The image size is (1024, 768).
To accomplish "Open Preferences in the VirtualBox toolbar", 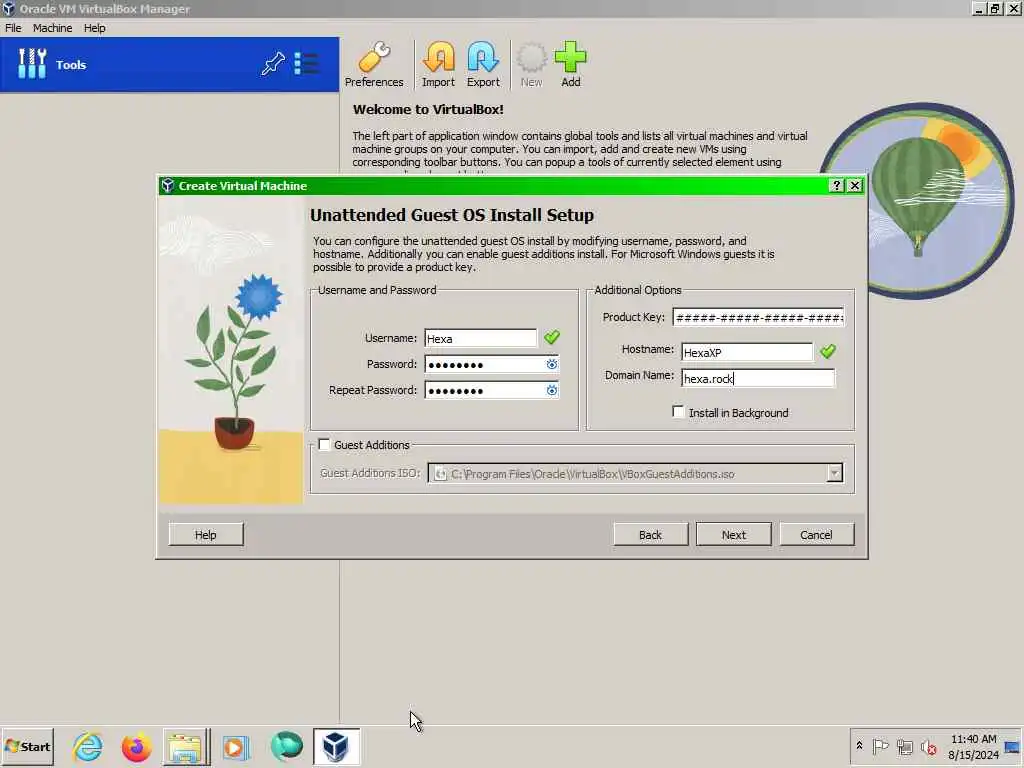I will 374,64.
